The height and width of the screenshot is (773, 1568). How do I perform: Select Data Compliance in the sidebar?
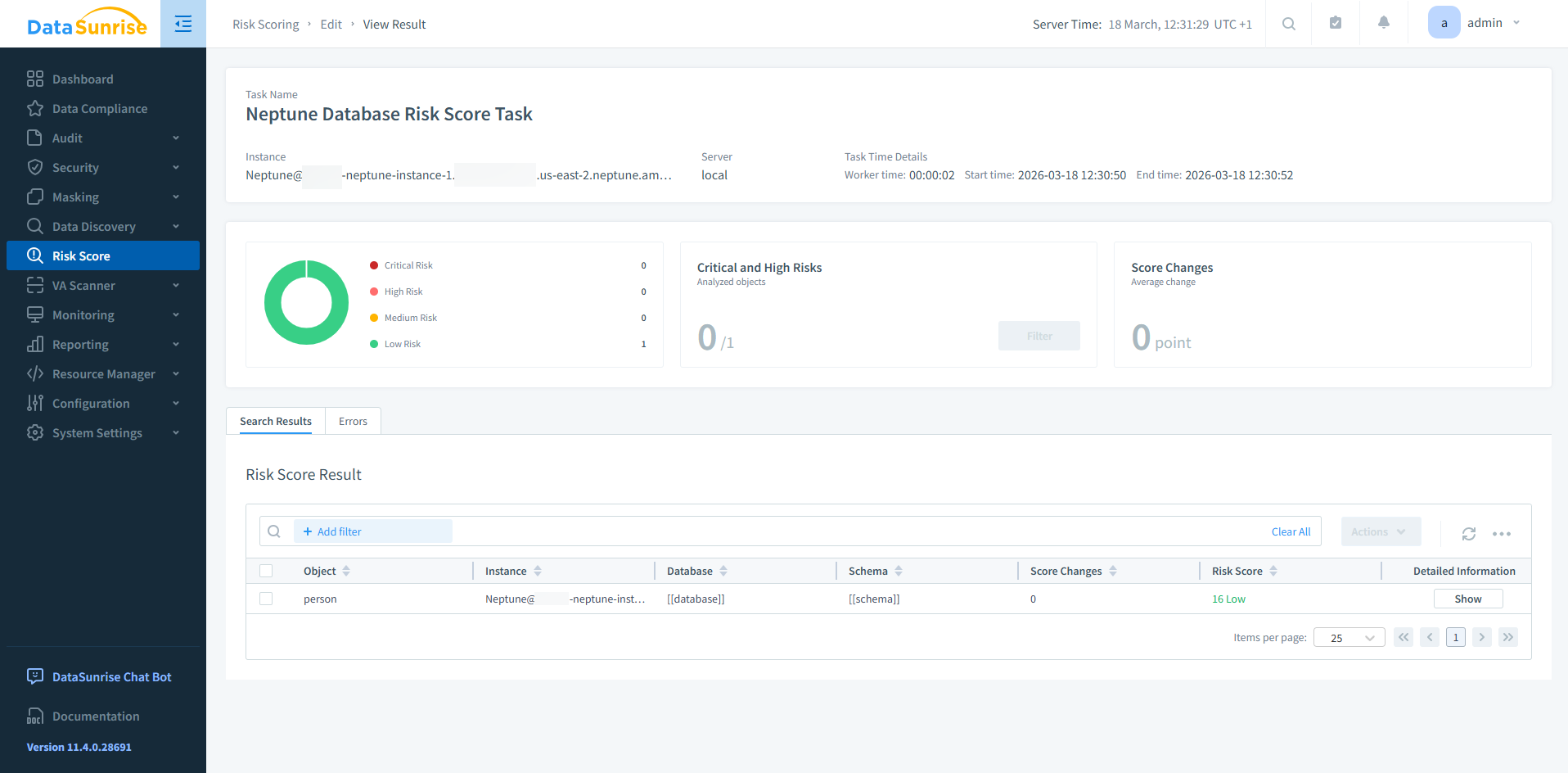click(99, 108)
